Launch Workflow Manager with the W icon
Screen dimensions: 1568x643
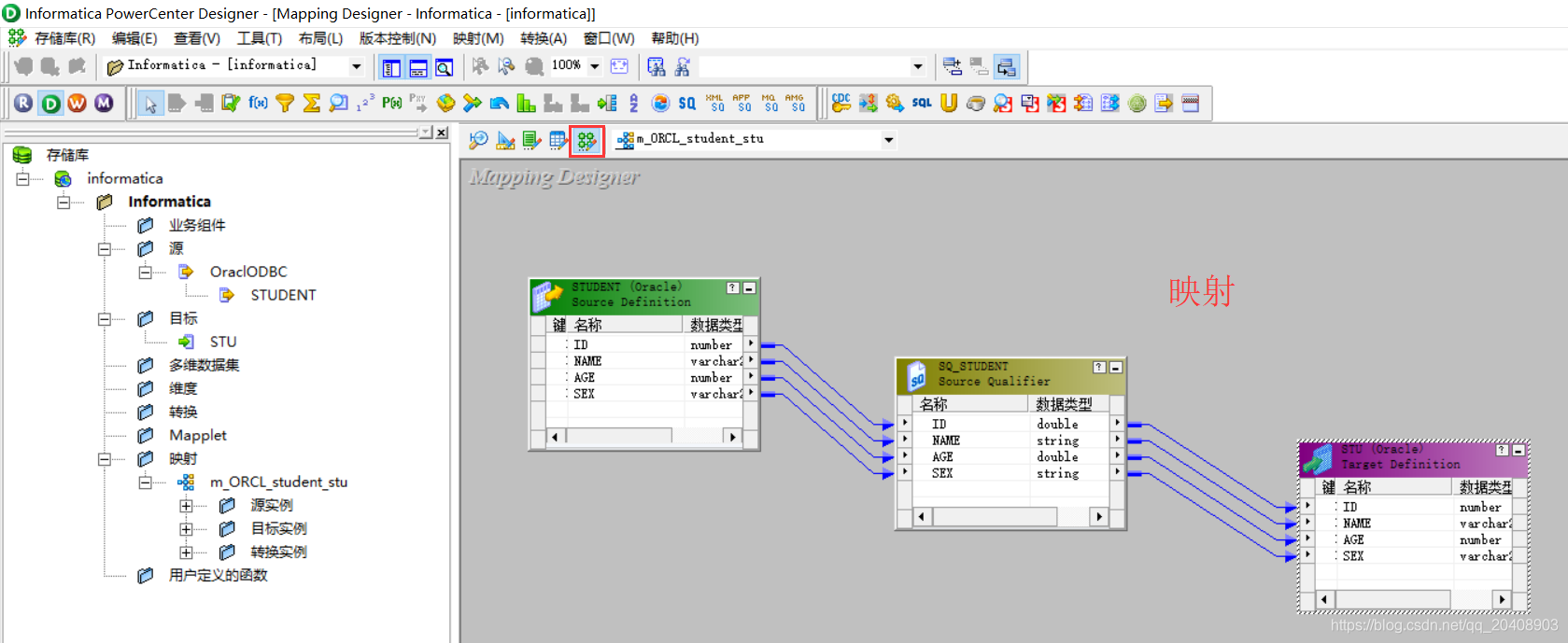coord(77,103)
